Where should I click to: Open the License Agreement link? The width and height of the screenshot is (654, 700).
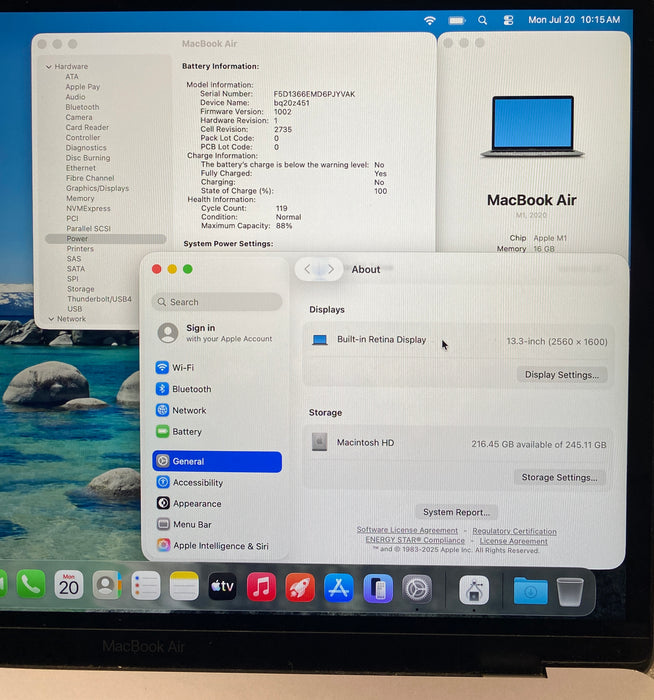click(x=513, y=541)
